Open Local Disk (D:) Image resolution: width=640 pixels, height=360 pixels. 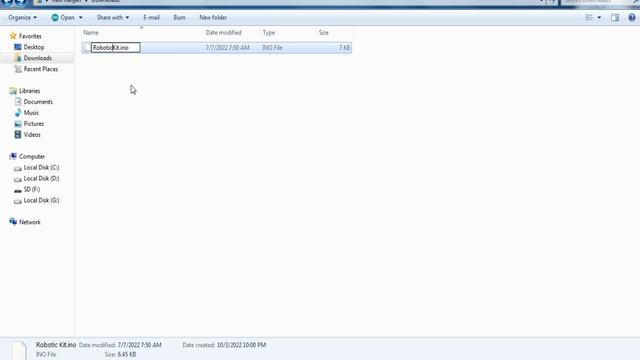41,178
